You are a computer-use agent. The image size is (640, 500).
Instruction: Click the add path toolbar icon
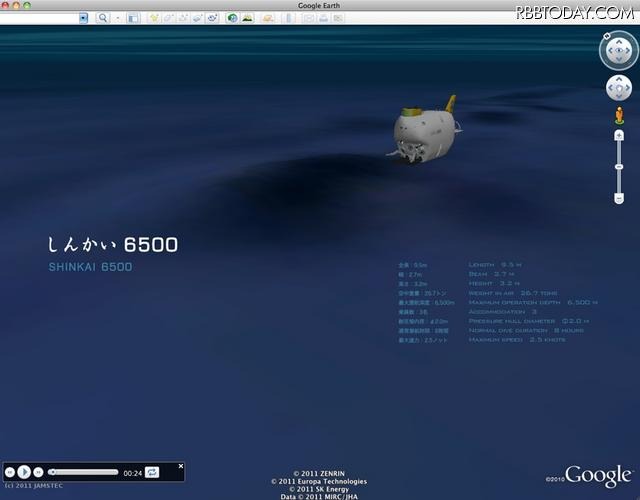183,18
